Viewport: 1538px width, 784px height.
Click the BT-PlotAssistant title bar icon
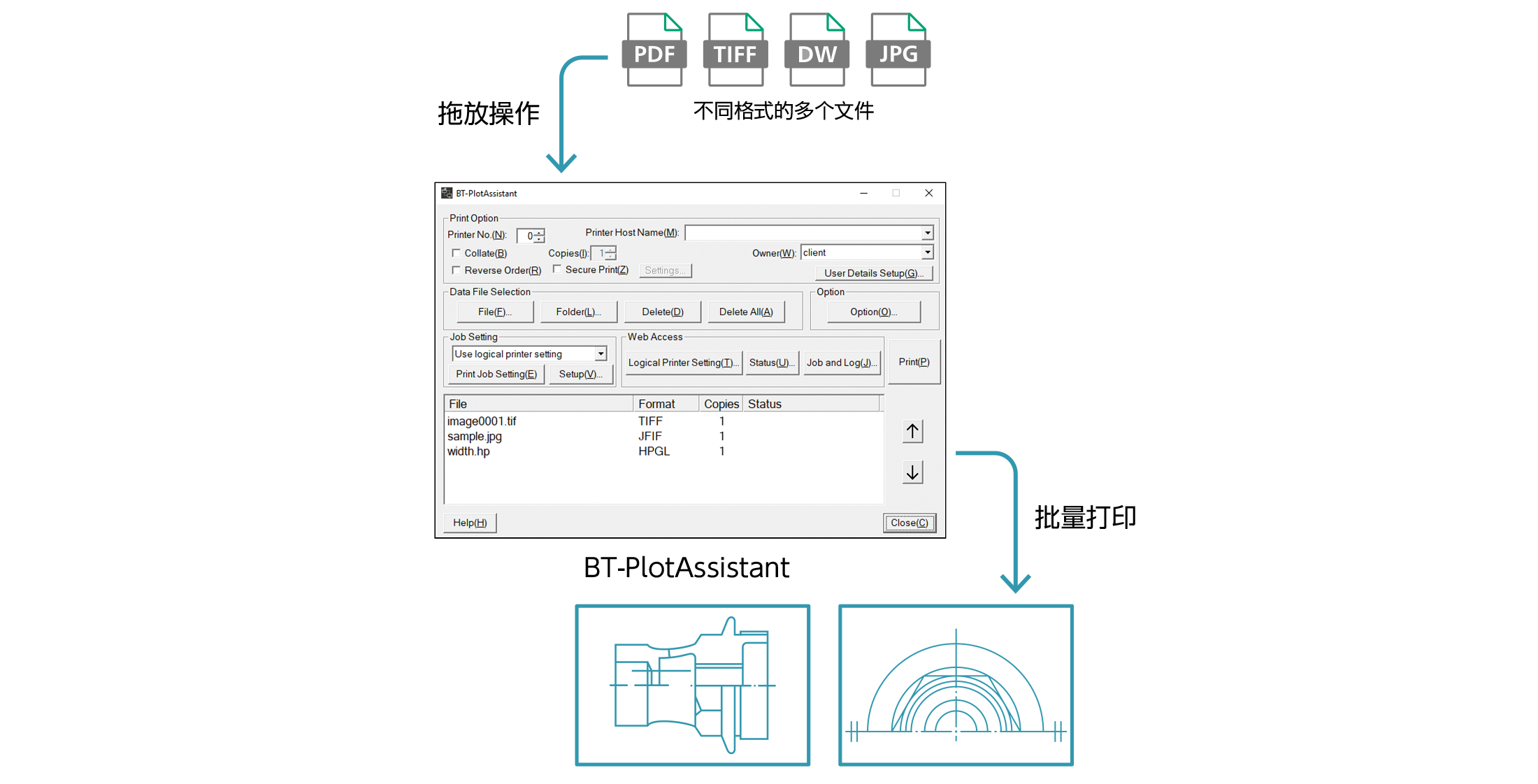click(x=447, y=194)
